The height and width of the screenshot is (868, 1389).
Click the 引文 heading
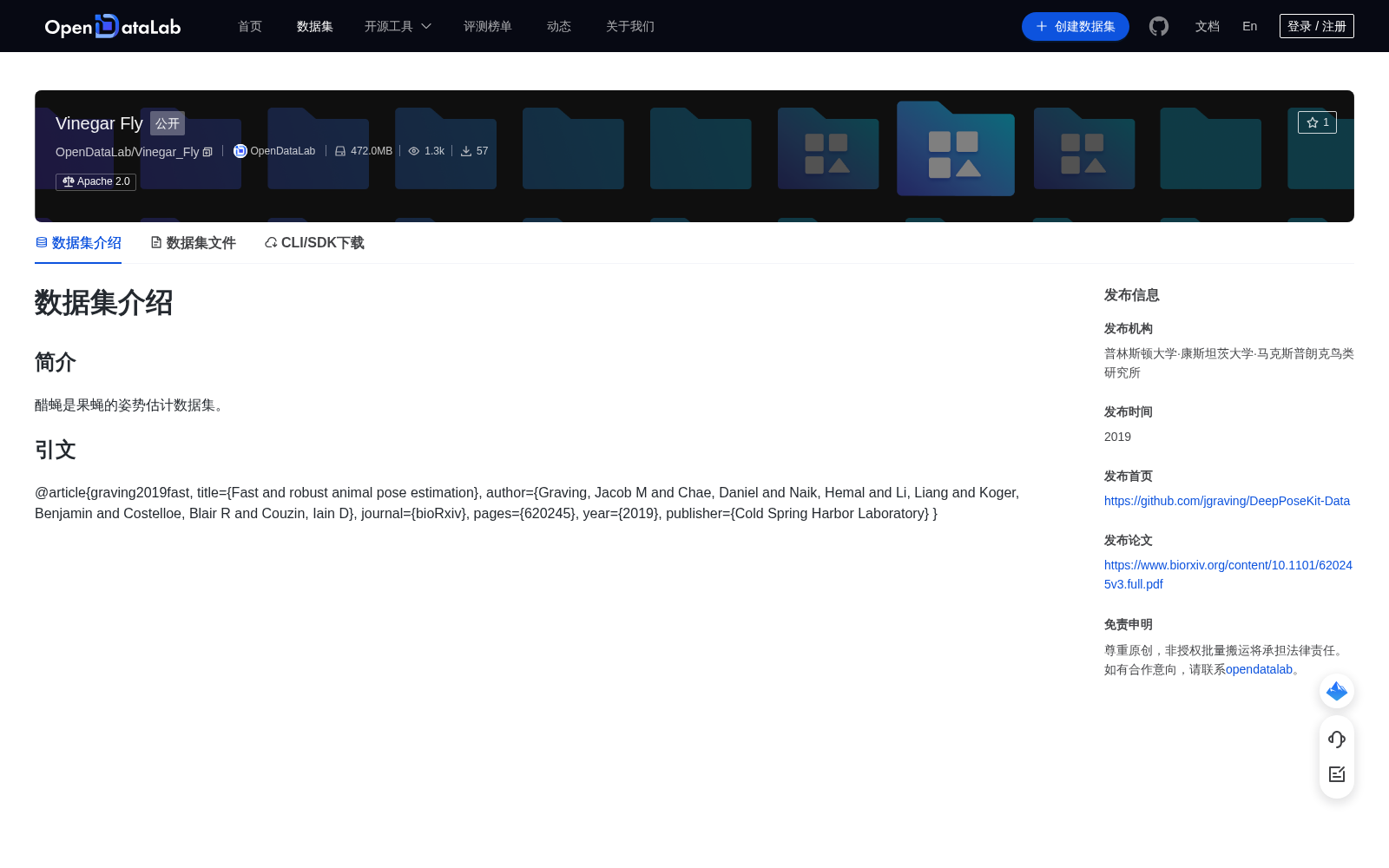(x=56, y=450)
